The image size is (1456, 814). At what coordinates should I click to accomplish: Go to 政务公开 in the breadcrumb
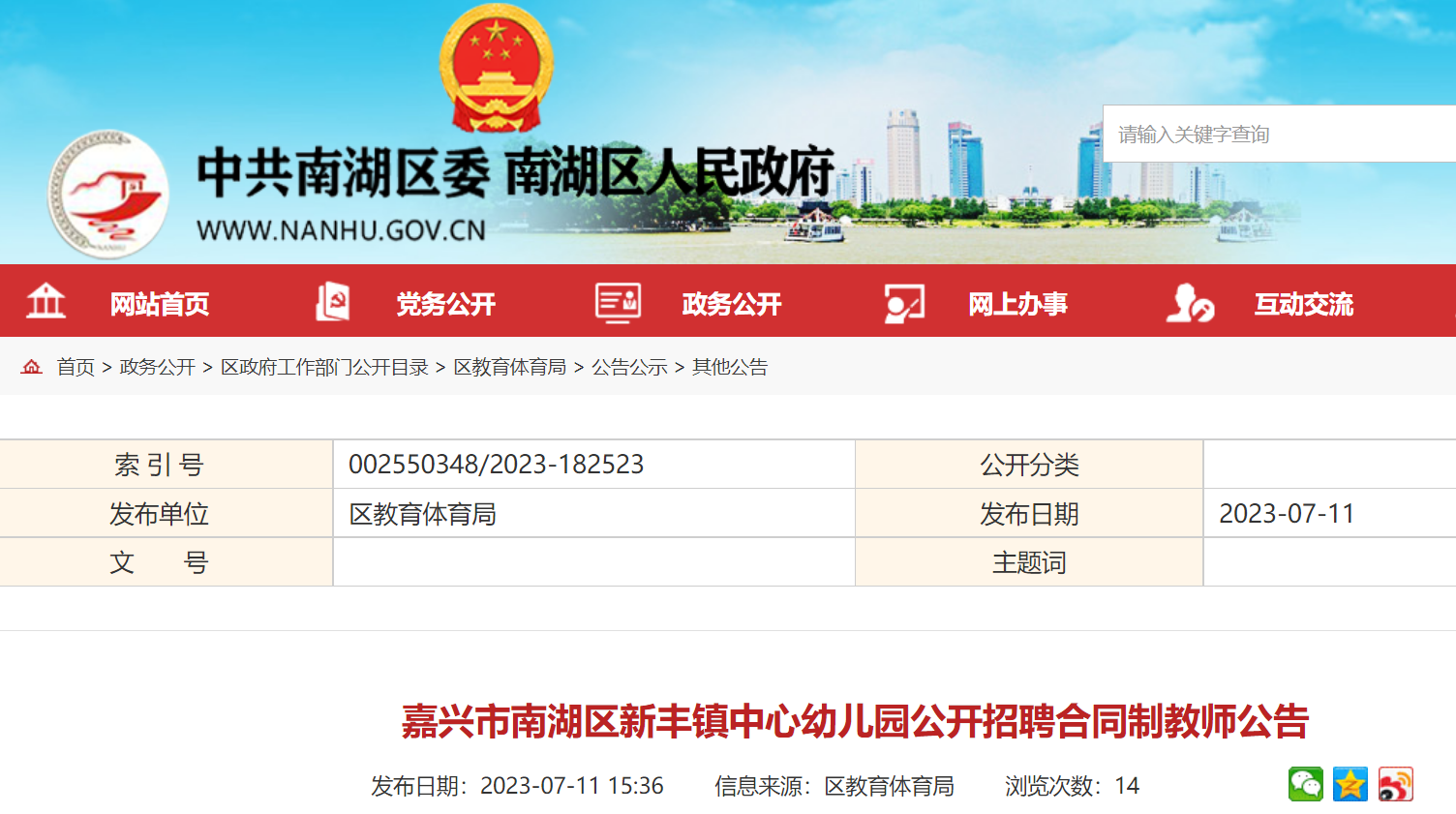click(x=158, y=367)
